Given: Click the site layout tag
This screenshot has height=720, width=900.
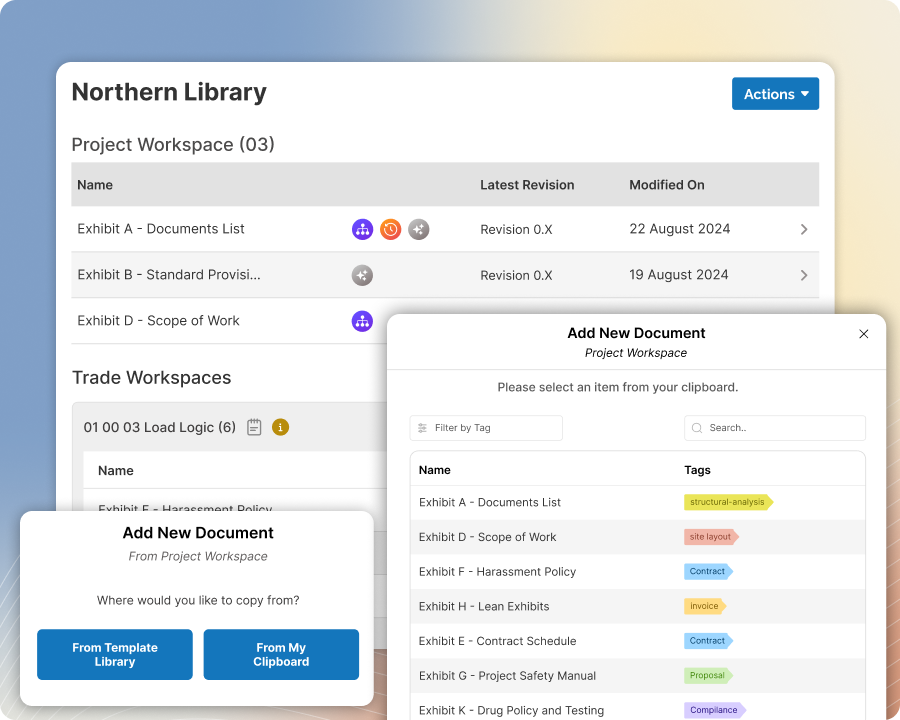Looking at the screenshot, I should 711,537.
